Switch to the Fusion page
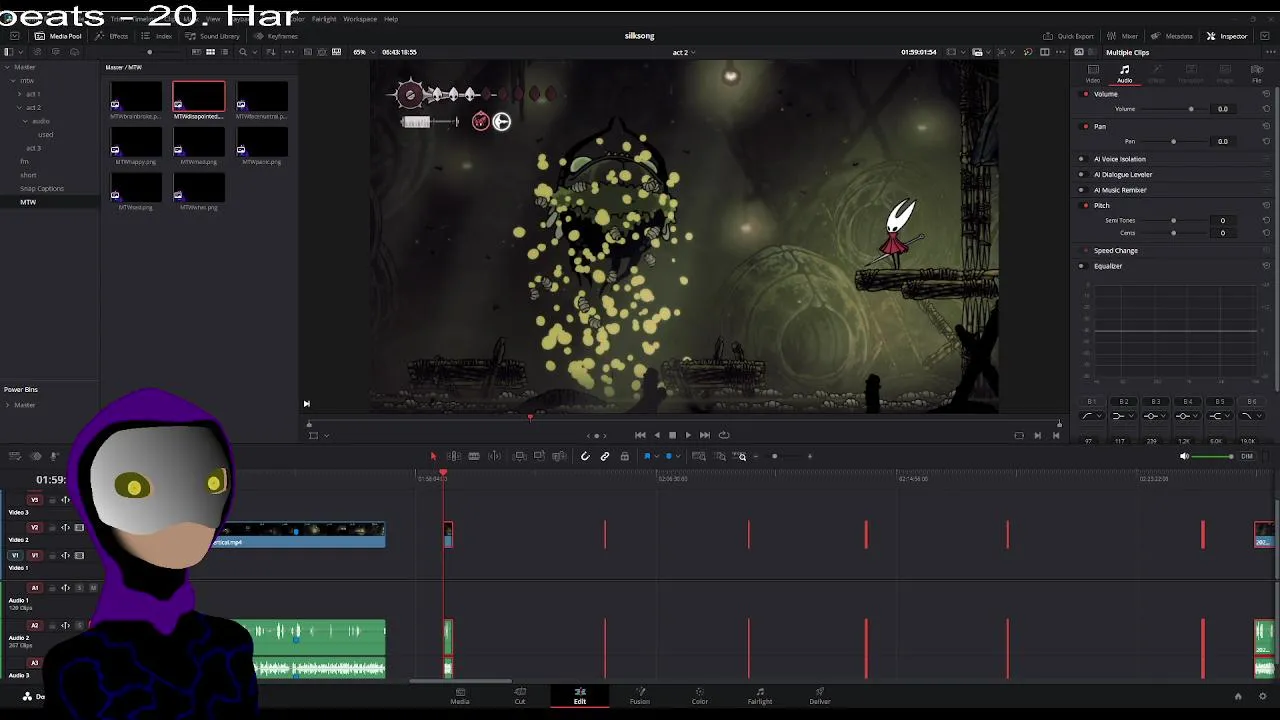This screenshot has height=720, width=1280. point(640,696)
